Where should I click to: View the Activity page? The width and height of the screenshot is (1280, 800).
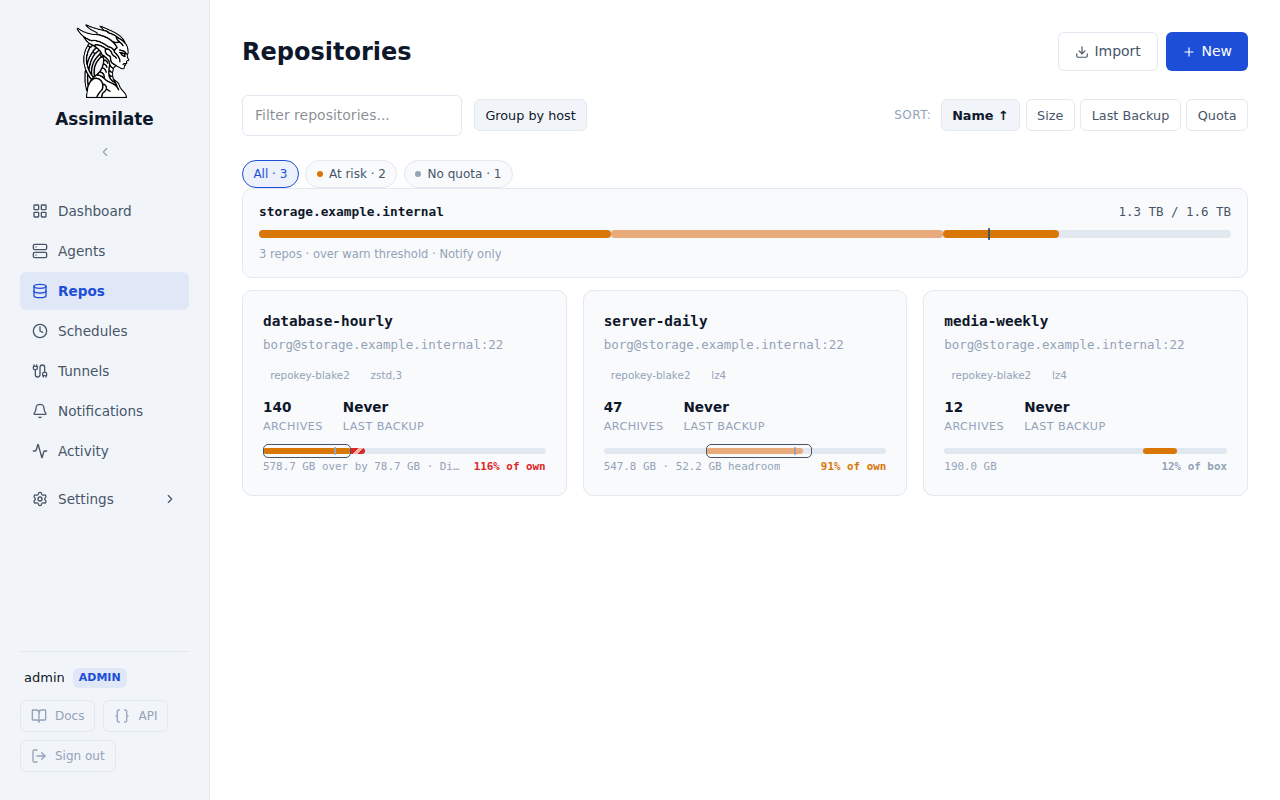[104, 451]
